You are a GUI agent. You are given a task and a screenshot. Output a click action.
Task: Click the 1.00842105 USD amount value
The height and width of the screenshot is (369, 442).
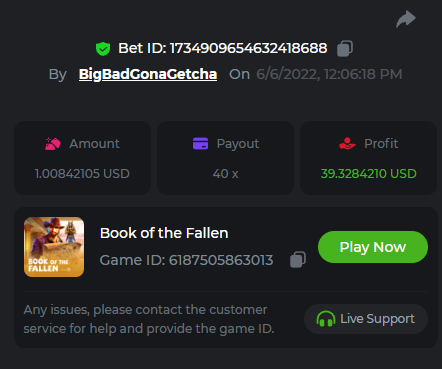pos(82,174)
